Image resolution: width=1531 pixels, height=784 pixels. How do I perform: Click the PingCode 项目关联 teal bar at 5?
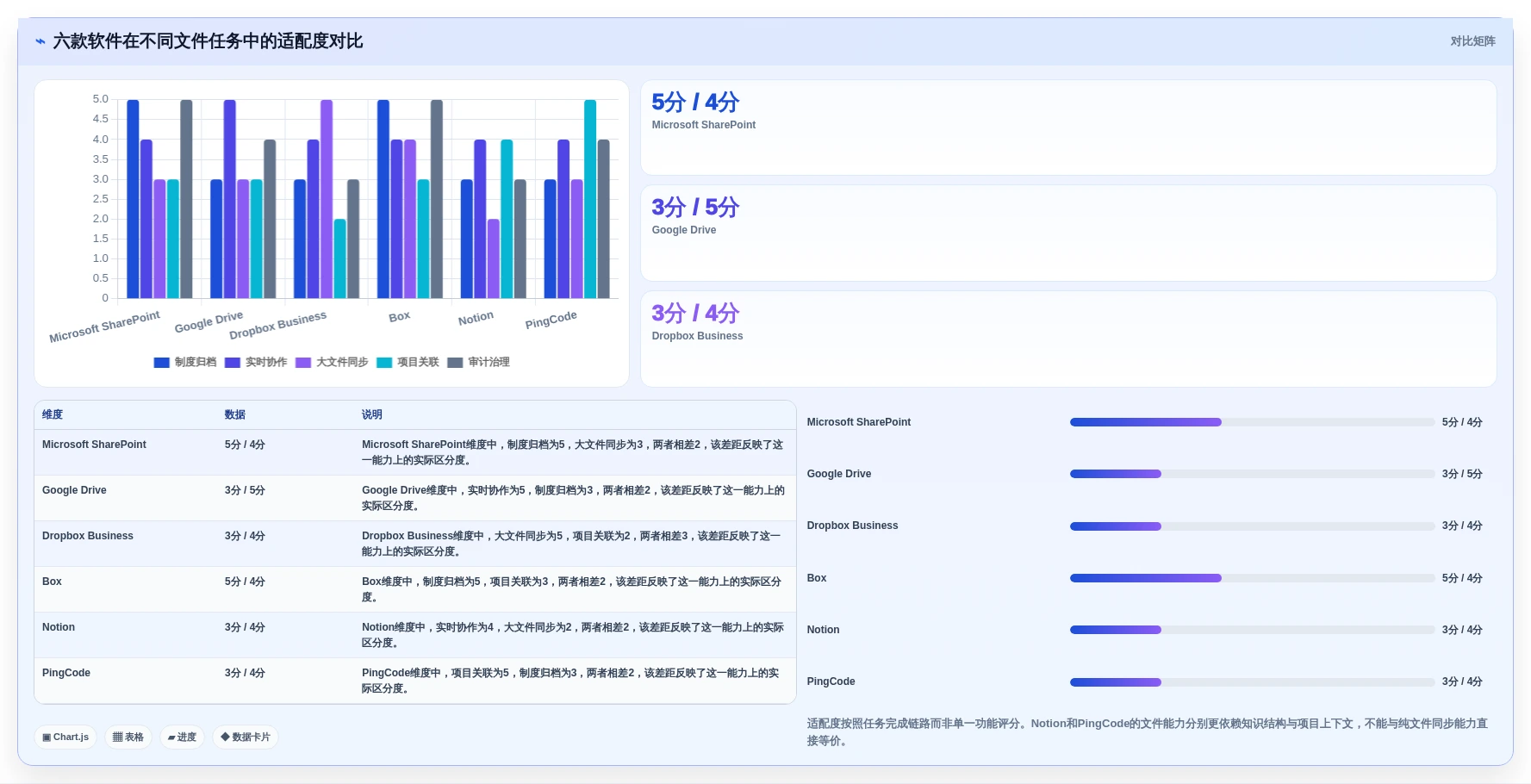point(590,199)
